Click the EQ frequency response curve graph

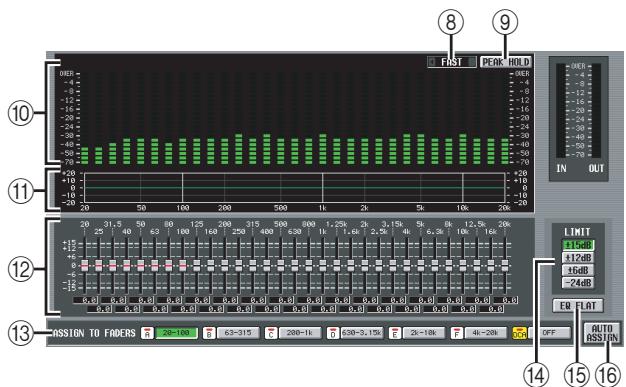click(294, 188)
